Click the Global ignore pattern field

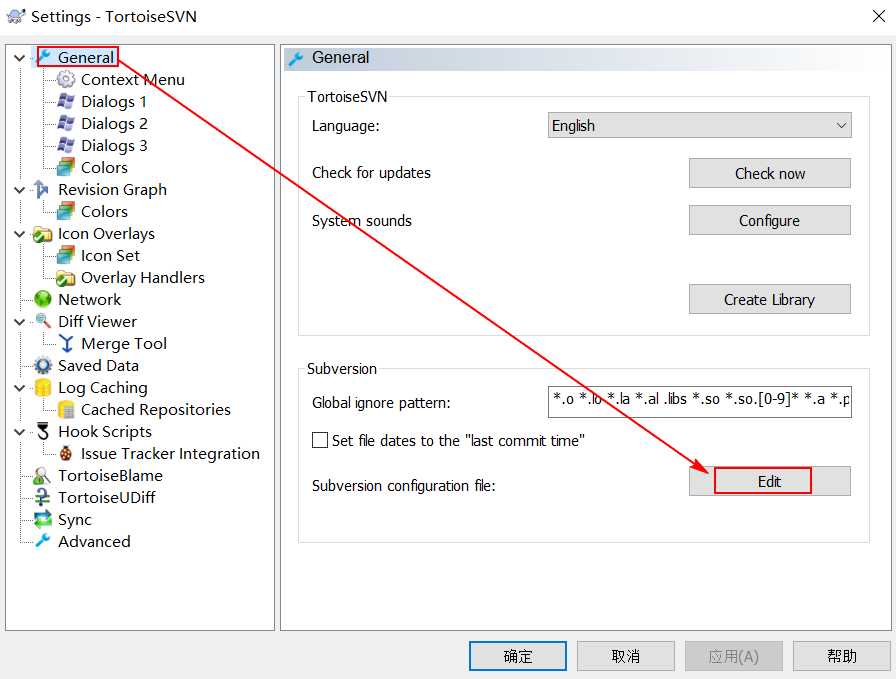(x=699, y=402)
